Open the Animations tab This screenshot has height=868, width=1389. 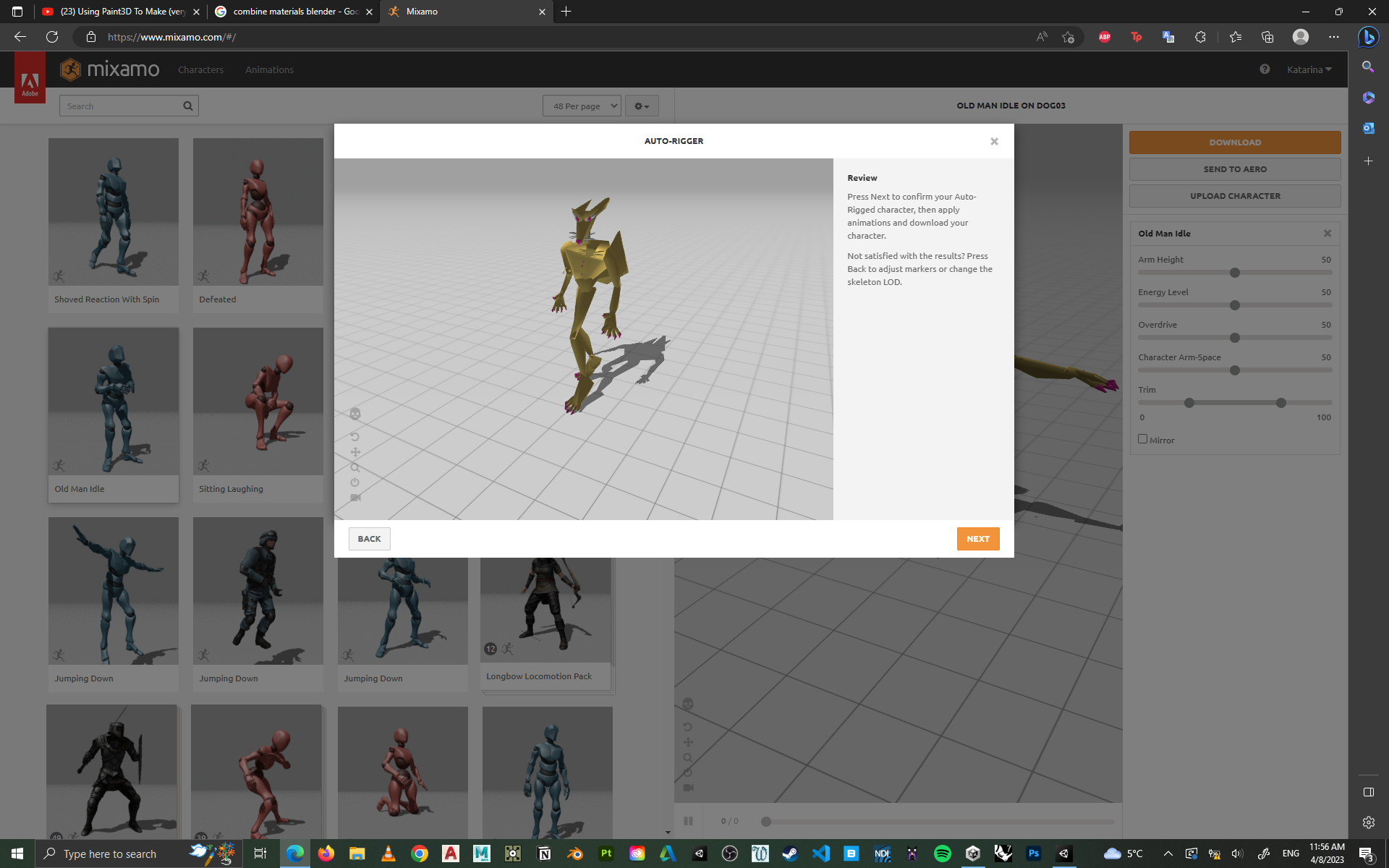[x=269, y=69]
